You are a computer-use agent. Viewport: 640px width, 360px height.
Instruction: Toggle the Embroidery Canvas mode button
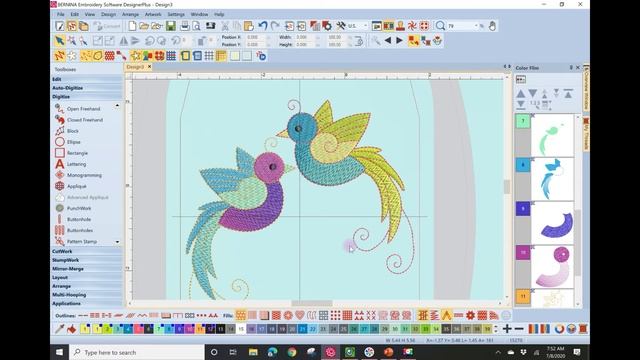tap(72, 26)
